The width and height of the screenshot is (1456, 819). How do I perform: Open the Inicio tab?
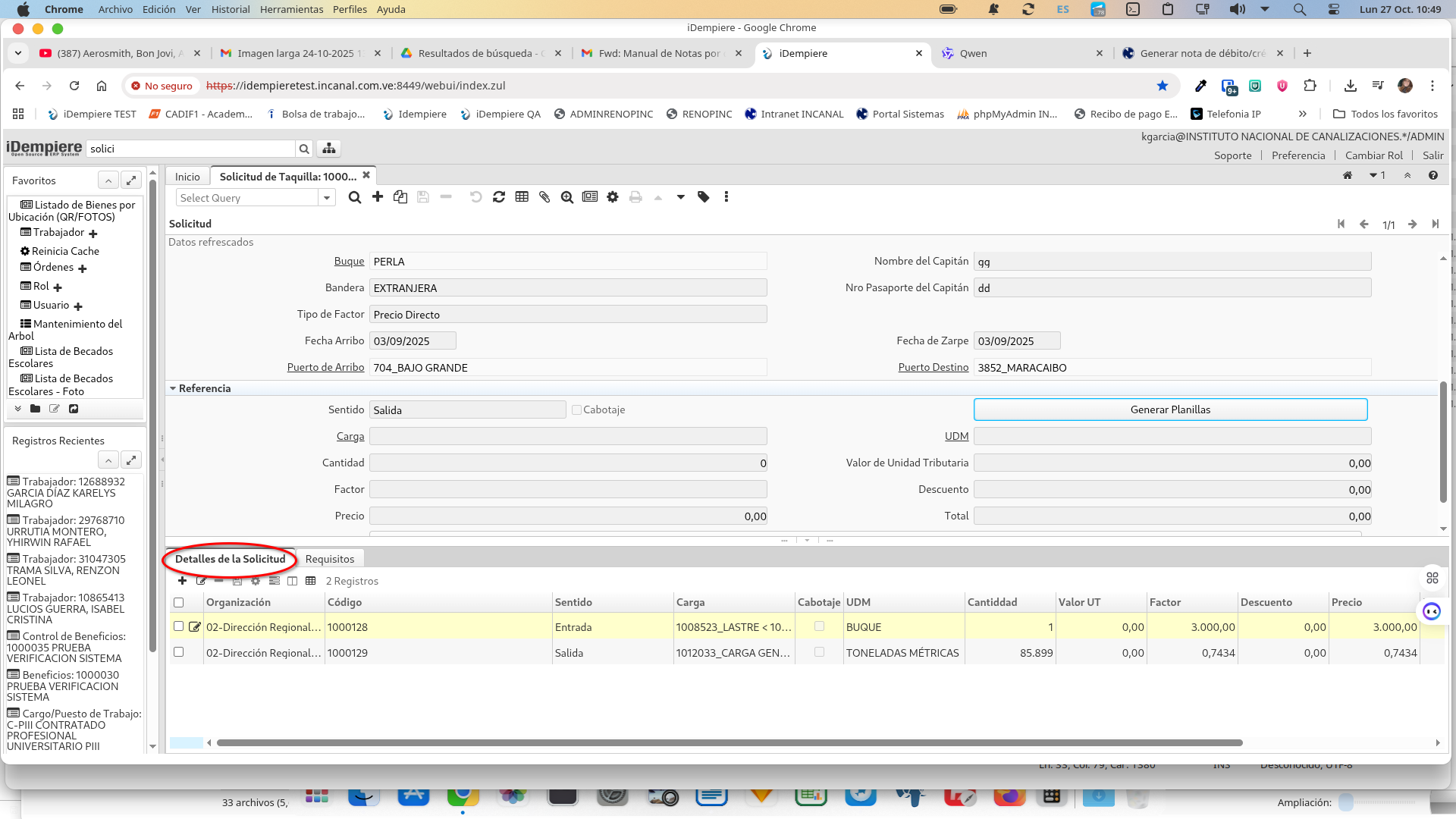pos(187,177)
